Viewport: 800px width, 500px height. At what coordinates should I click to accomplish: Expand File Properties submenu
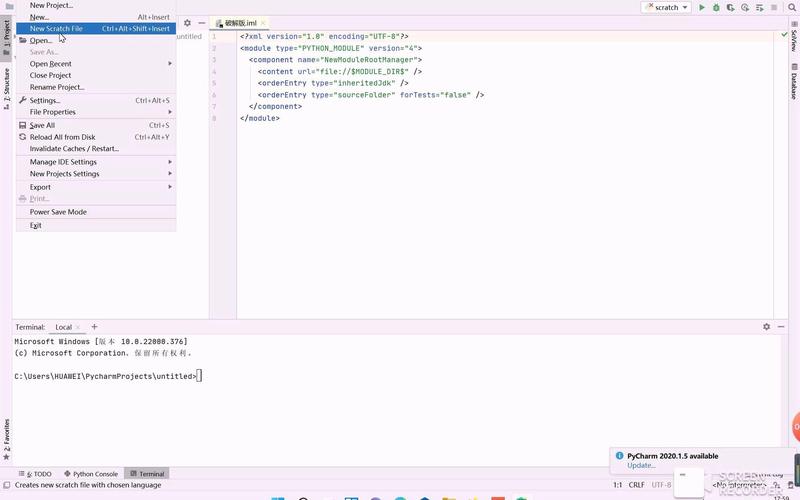tap(96, 112)
